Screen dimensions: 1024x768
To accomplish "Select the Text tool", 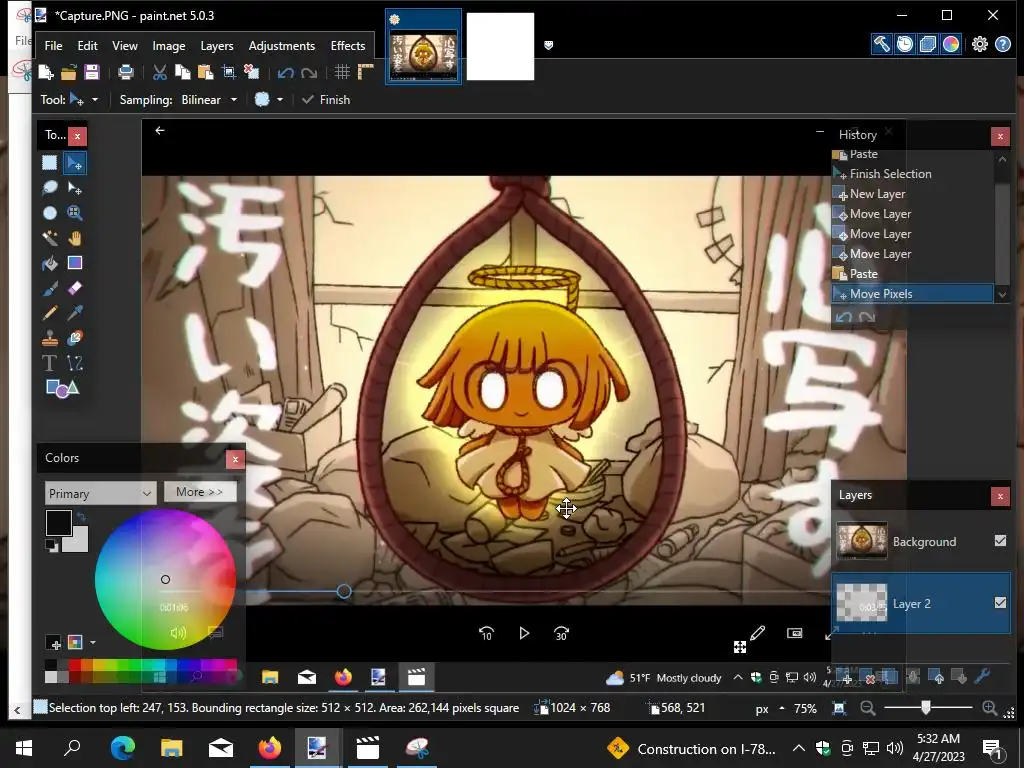I will 50,363.
